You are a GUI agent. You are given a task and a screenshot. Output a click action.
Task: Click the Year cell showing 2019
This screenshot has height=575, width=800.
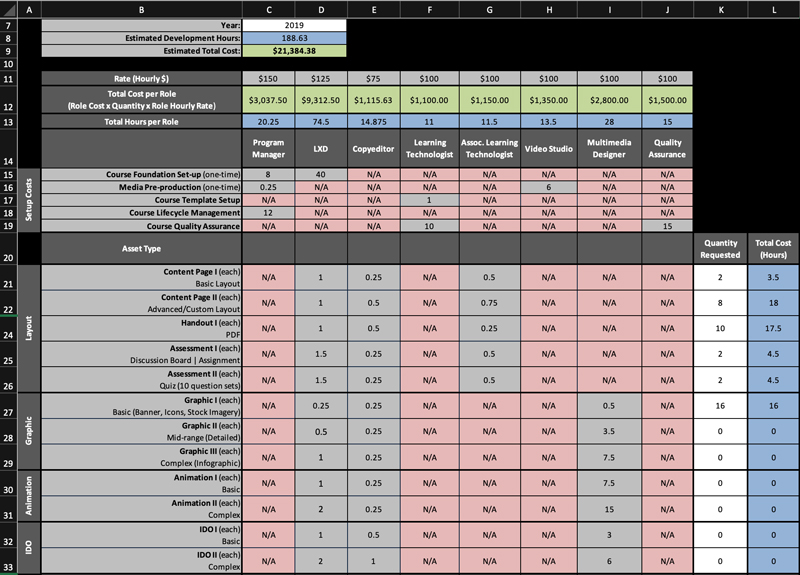click(x=294, y=24)
